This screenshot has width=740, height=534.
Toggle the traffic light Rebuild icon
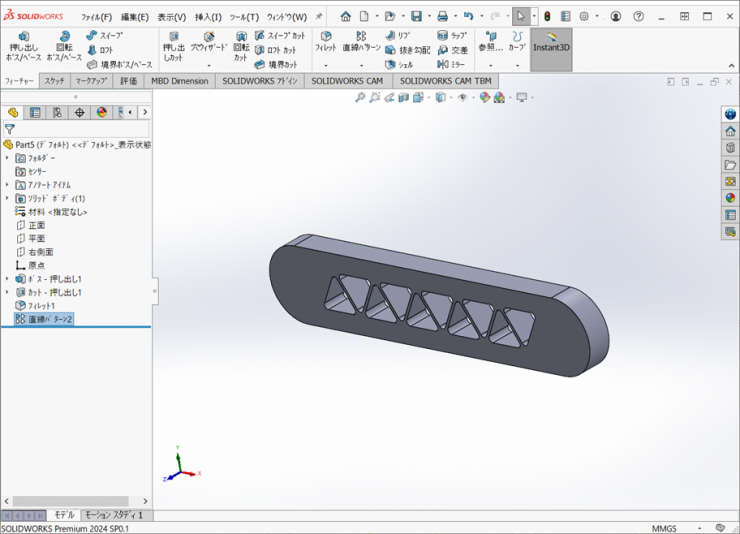(547, 17)
